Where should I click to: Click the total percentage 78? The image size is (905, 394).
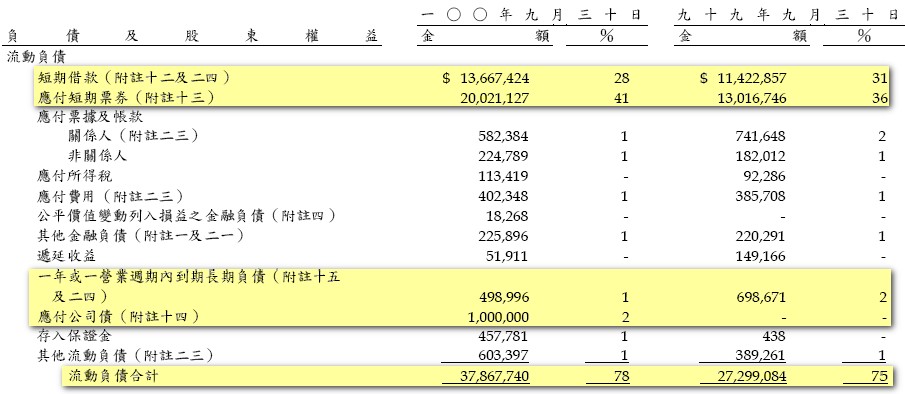pyautogui.click(x=621, y=377)
